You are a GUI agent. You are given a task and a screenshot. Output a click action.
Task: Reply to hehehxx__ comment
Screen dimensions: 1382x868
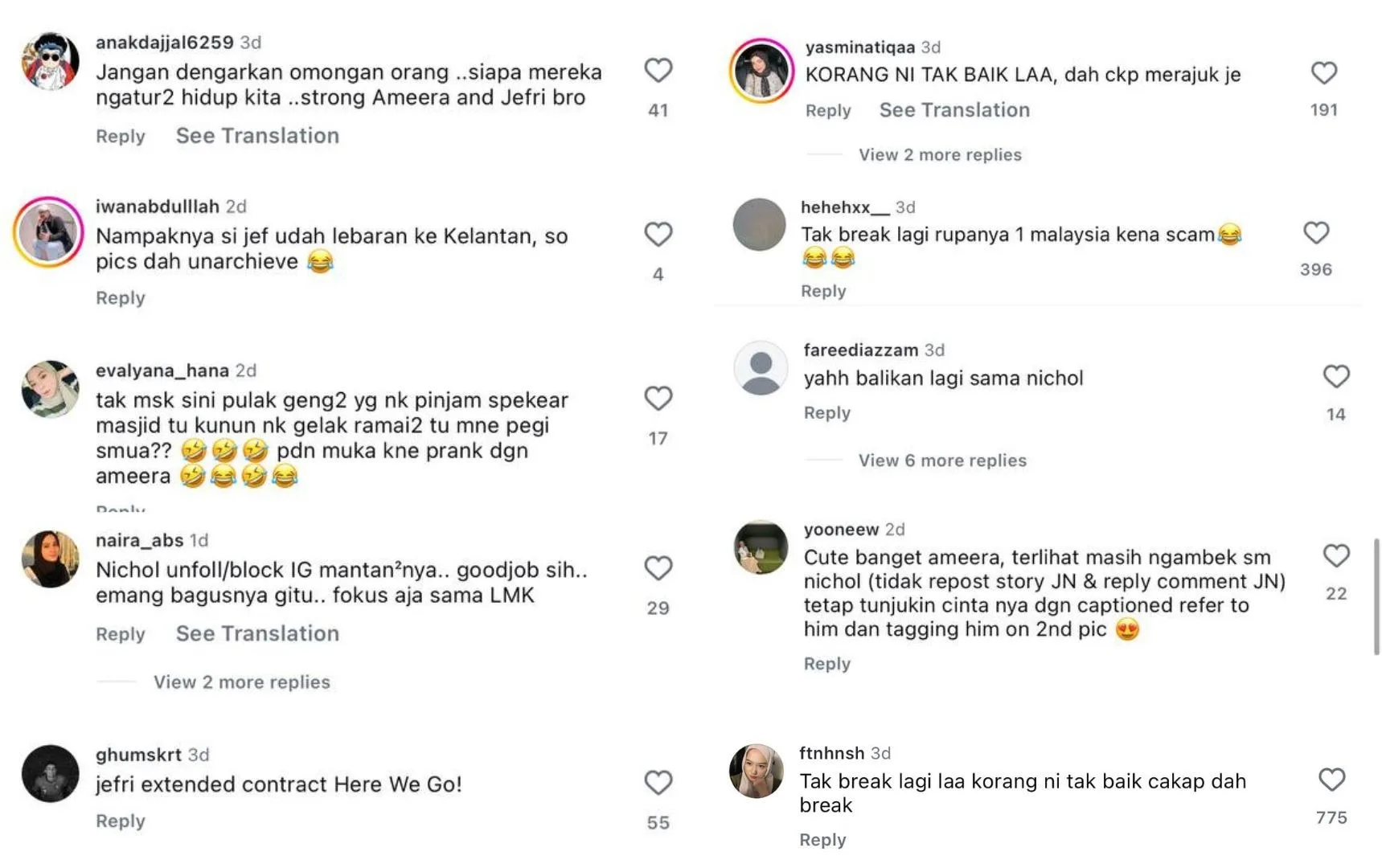823,291
